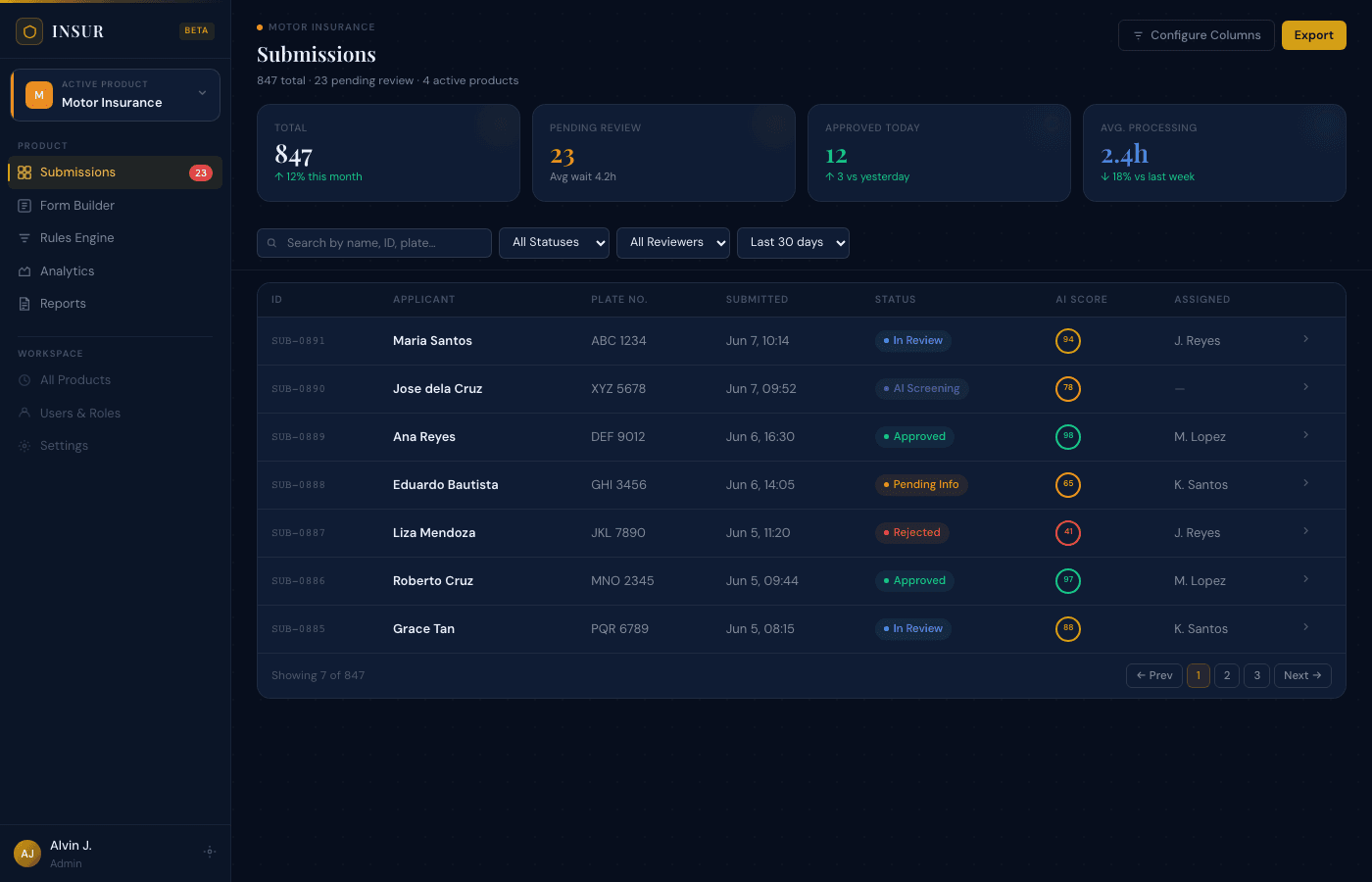The image size is (1372, 882).
Task: Go to Form Builder
Action: point(115,206)
